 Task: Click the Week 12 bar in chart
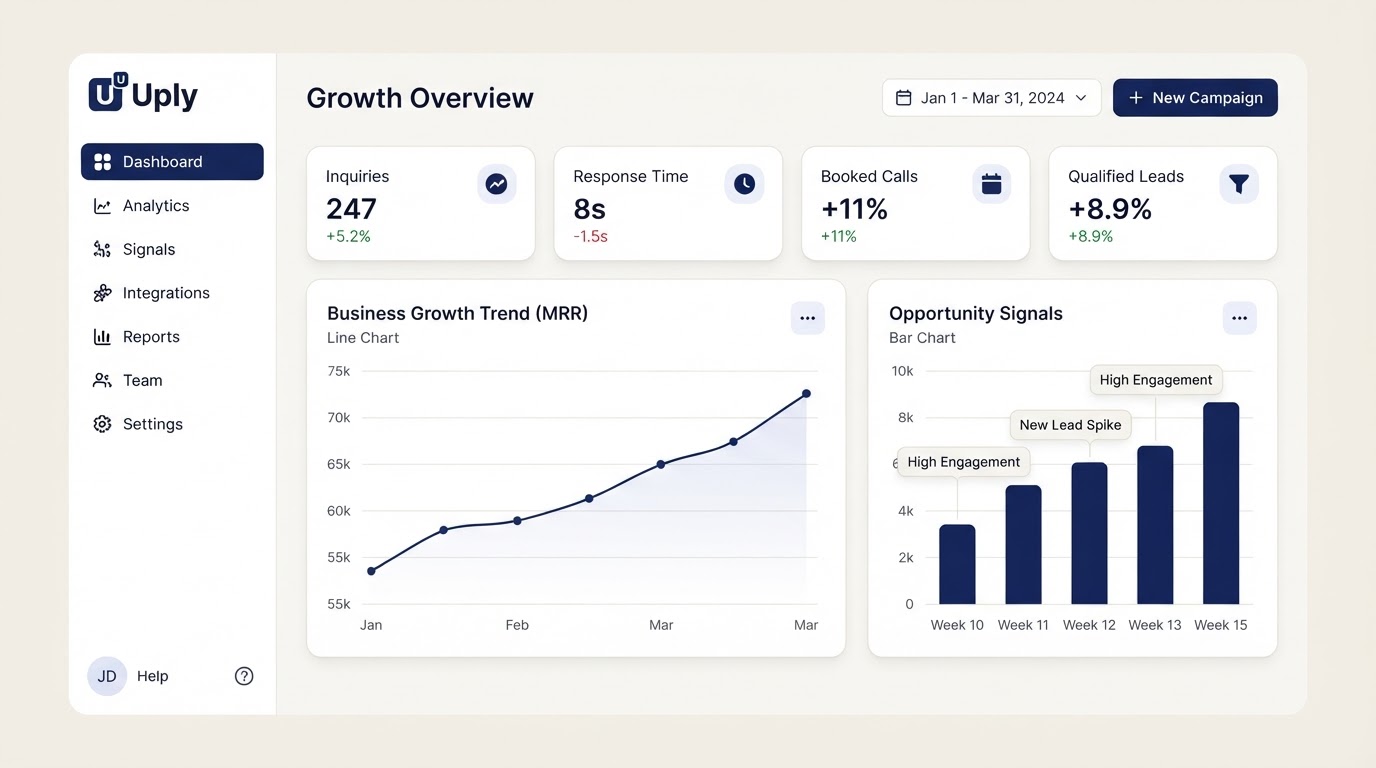[x=1089, y=533]
